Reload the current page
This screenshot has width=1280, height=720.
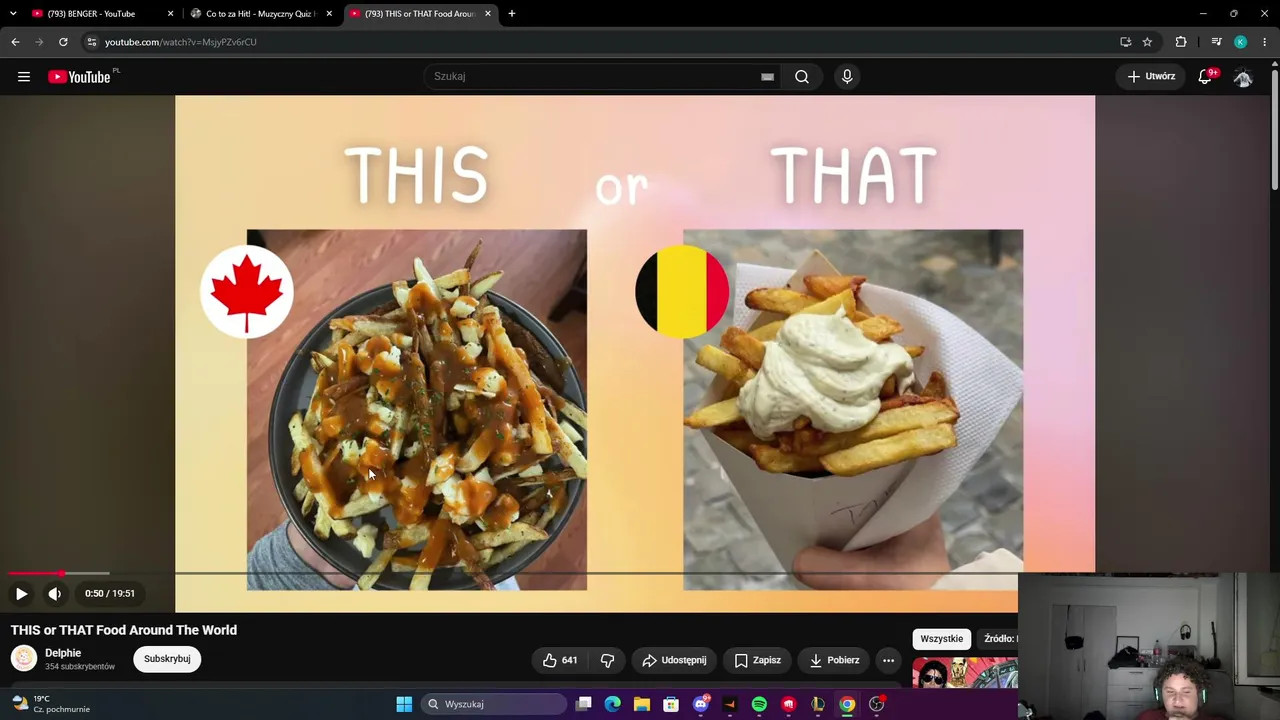(63, 42)
